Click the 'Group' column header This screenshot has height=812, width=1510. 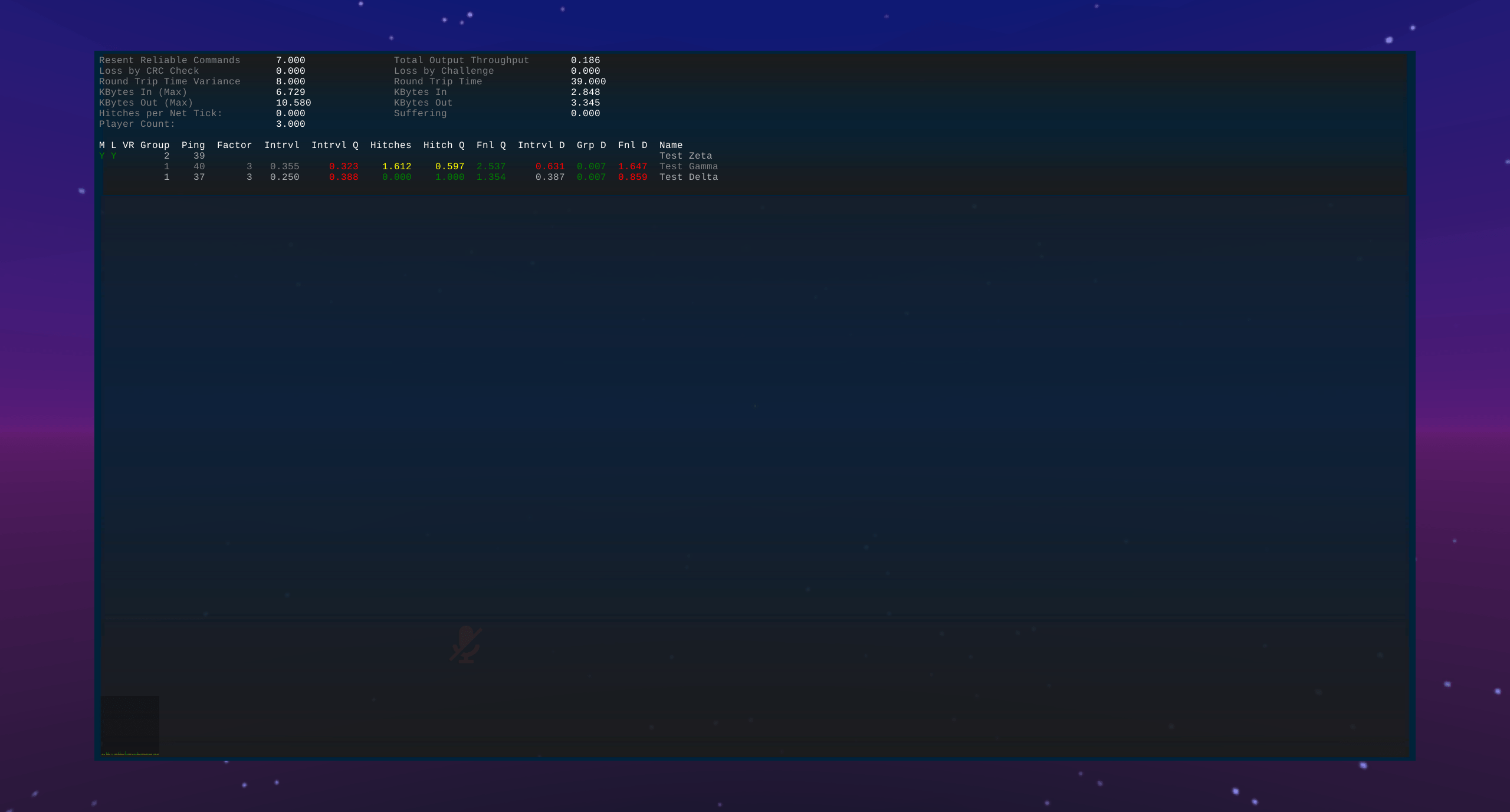click(x=155, y=145)
